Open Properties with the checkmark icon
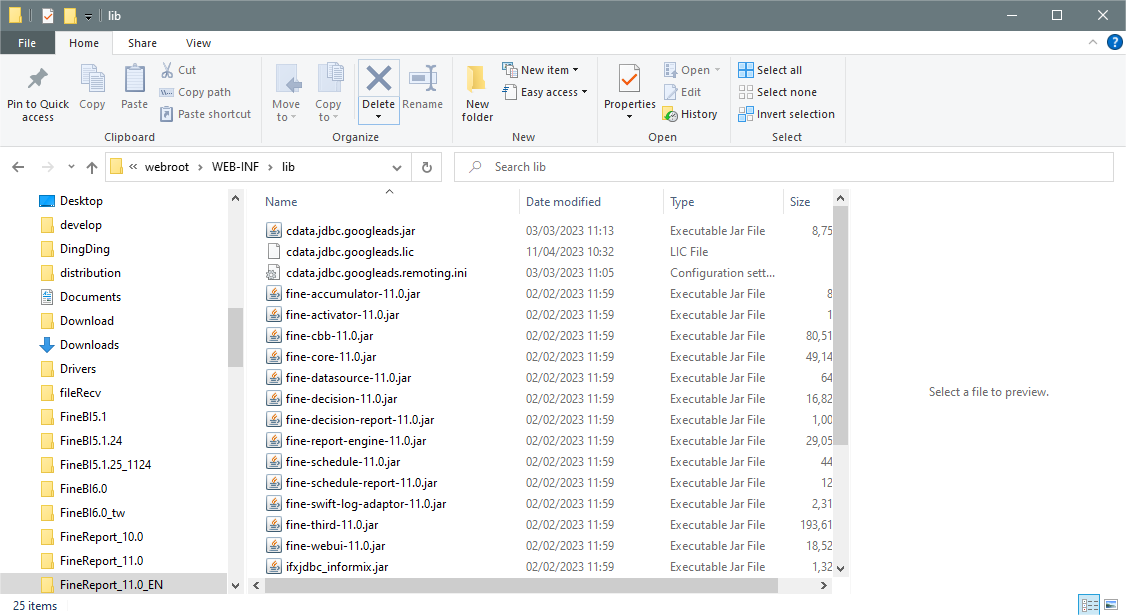Screen dimensions: 1126x615 630,79
